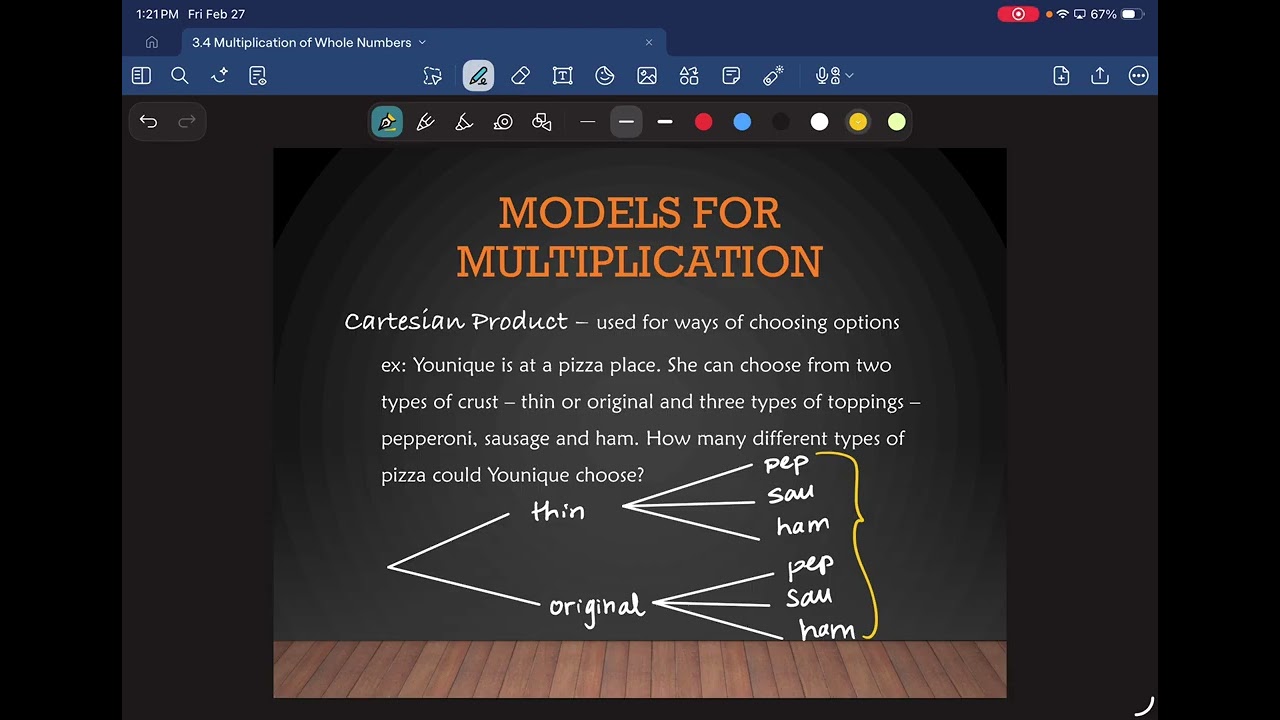Open the stickers tool
The height and width of the screenshot is (720, 1280).
(605, 76)
